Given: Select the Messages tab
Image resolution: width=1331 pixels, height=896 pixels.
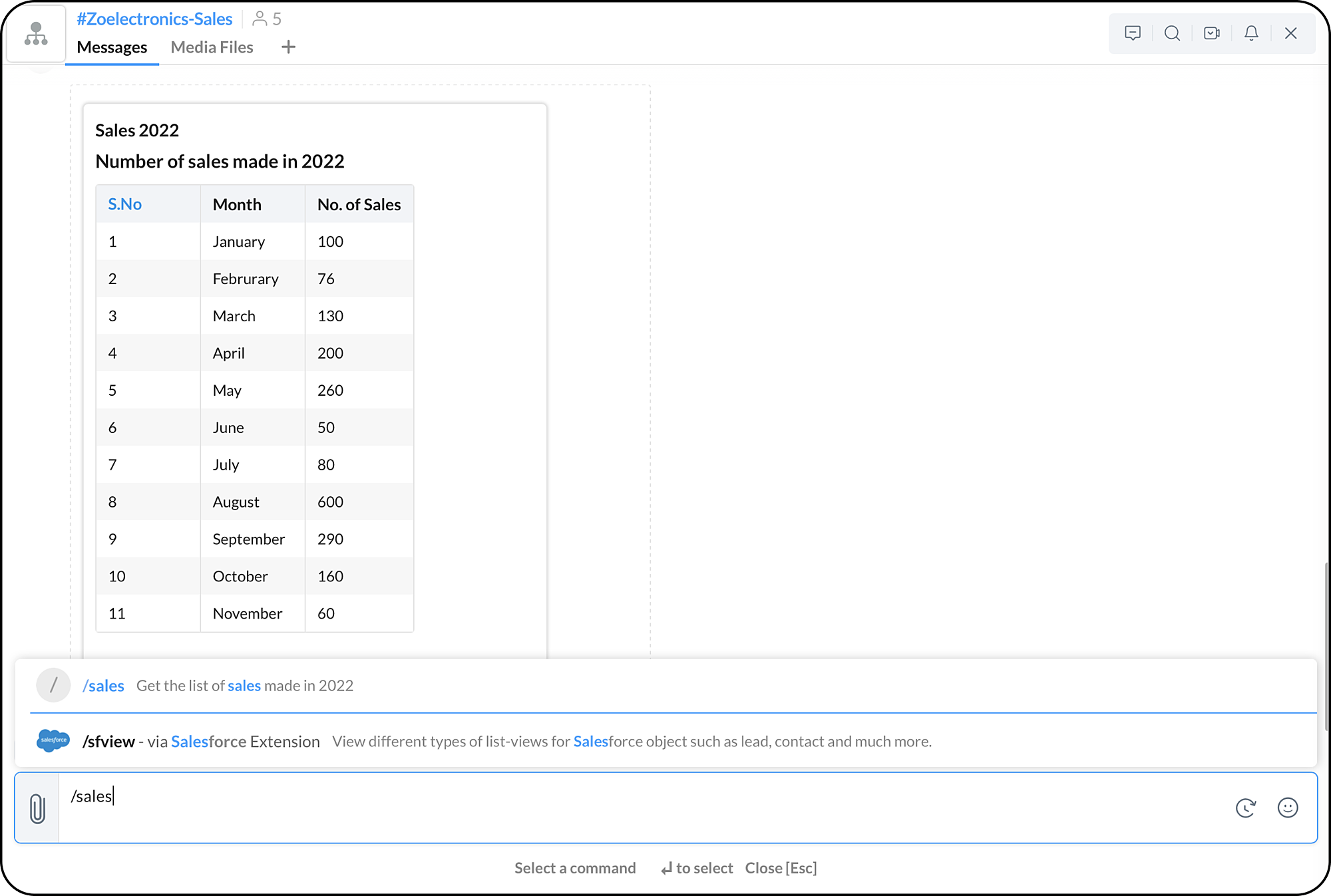Looking at the screenshot, I should [112, 47].
